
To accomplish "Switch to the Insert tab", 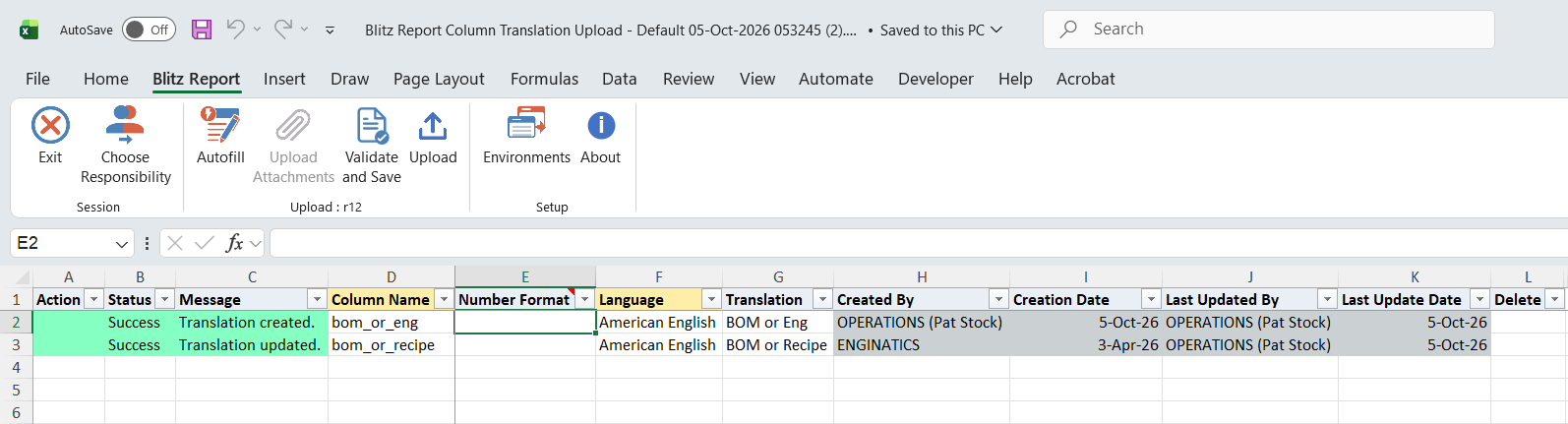I will click(284, 79).
